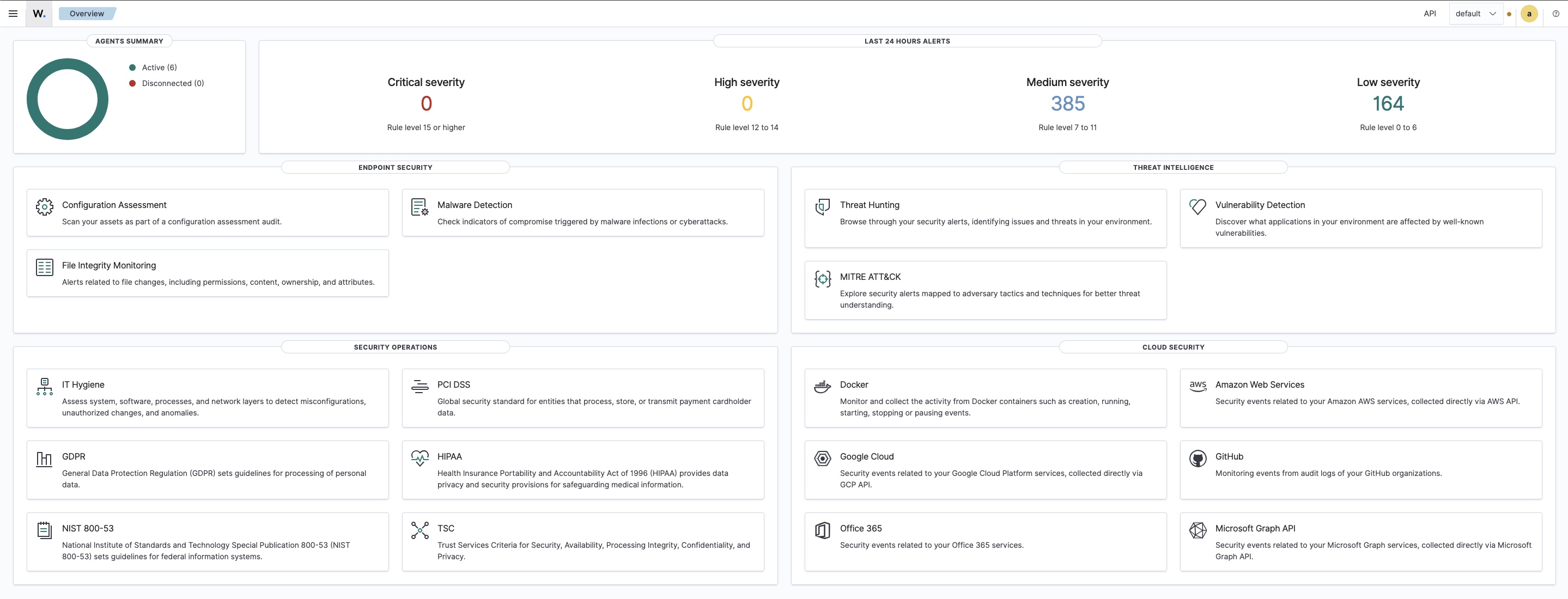
Task: Click the 'Rule level 12 to 14' text
Action: pos(747,127)
